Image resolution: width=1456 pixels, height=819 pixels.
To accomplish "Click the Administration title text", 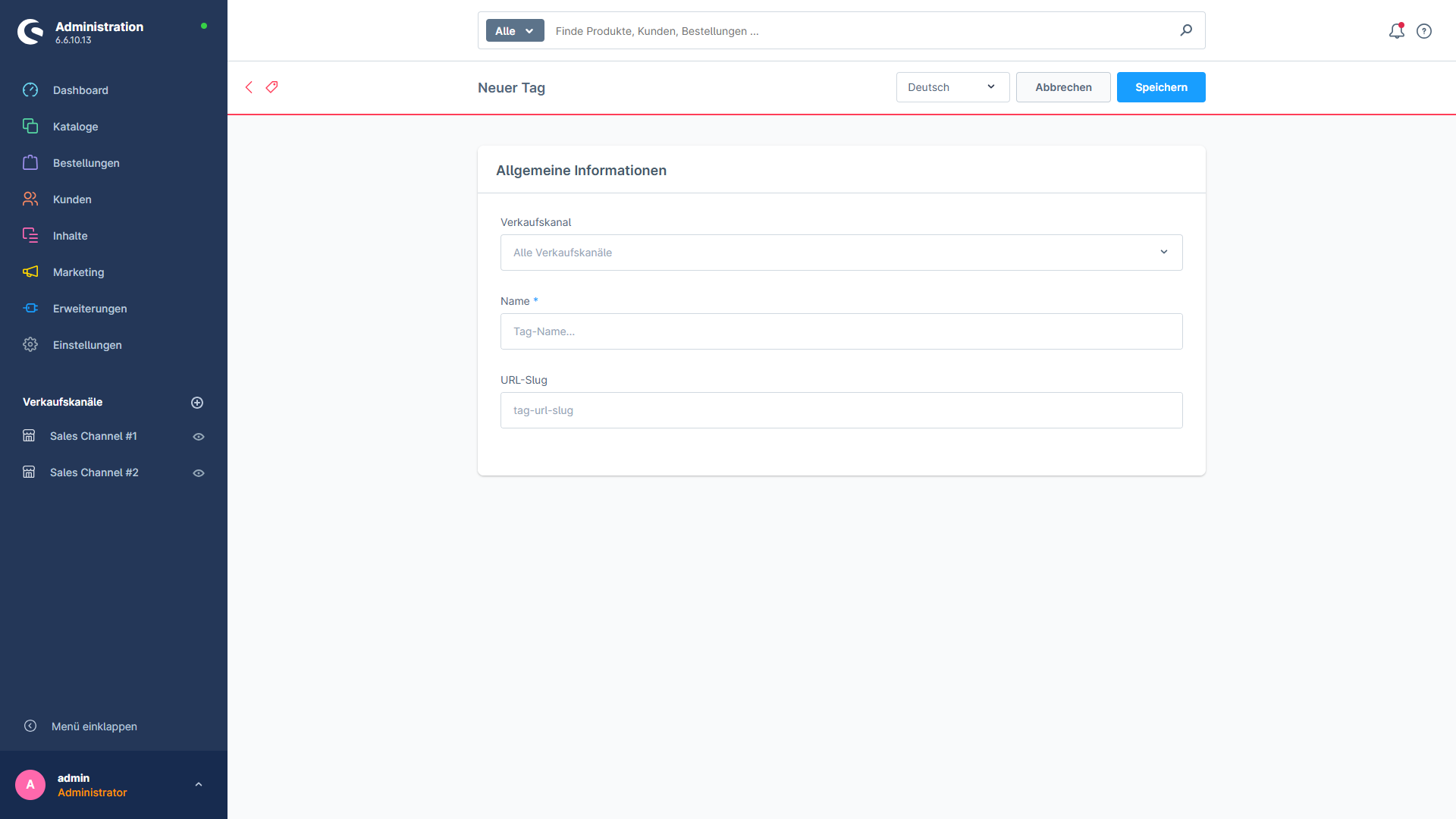I will click(99, 27).
